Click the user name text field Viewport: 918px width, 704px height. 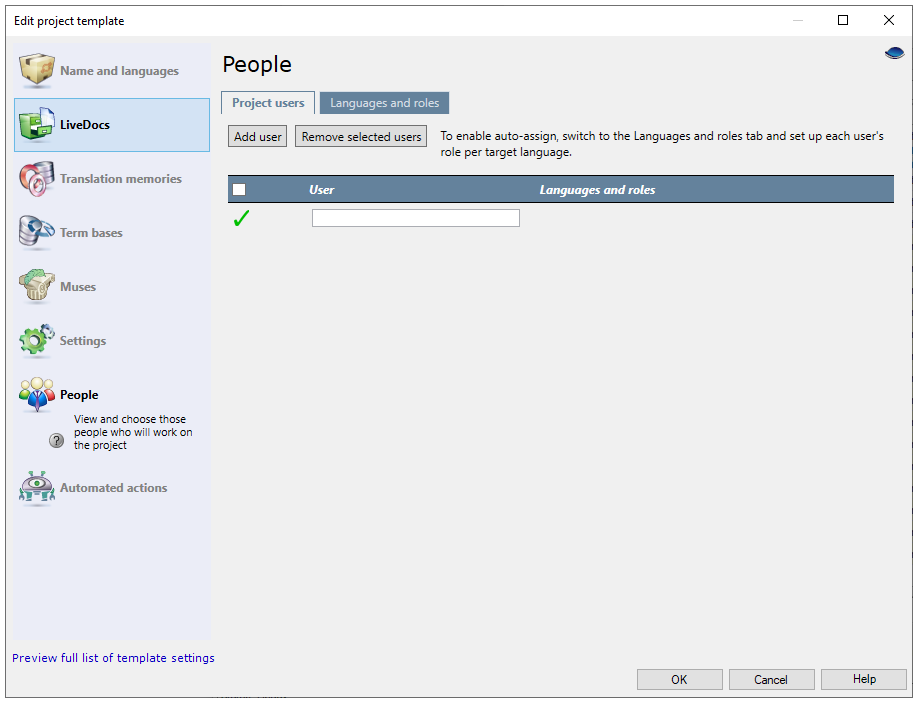[x=415, y=217]
